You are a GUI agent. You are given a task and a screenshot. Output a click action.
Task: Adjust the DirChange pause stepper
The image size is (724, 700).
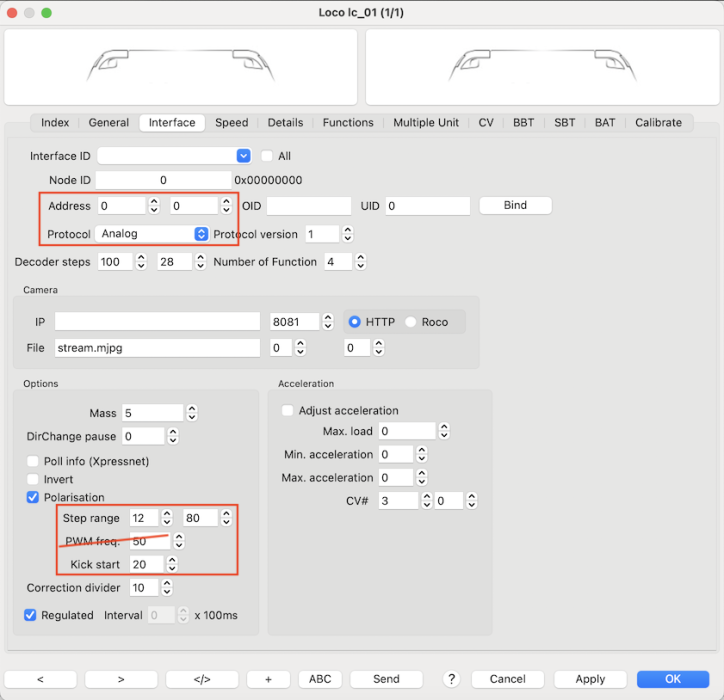173,436
